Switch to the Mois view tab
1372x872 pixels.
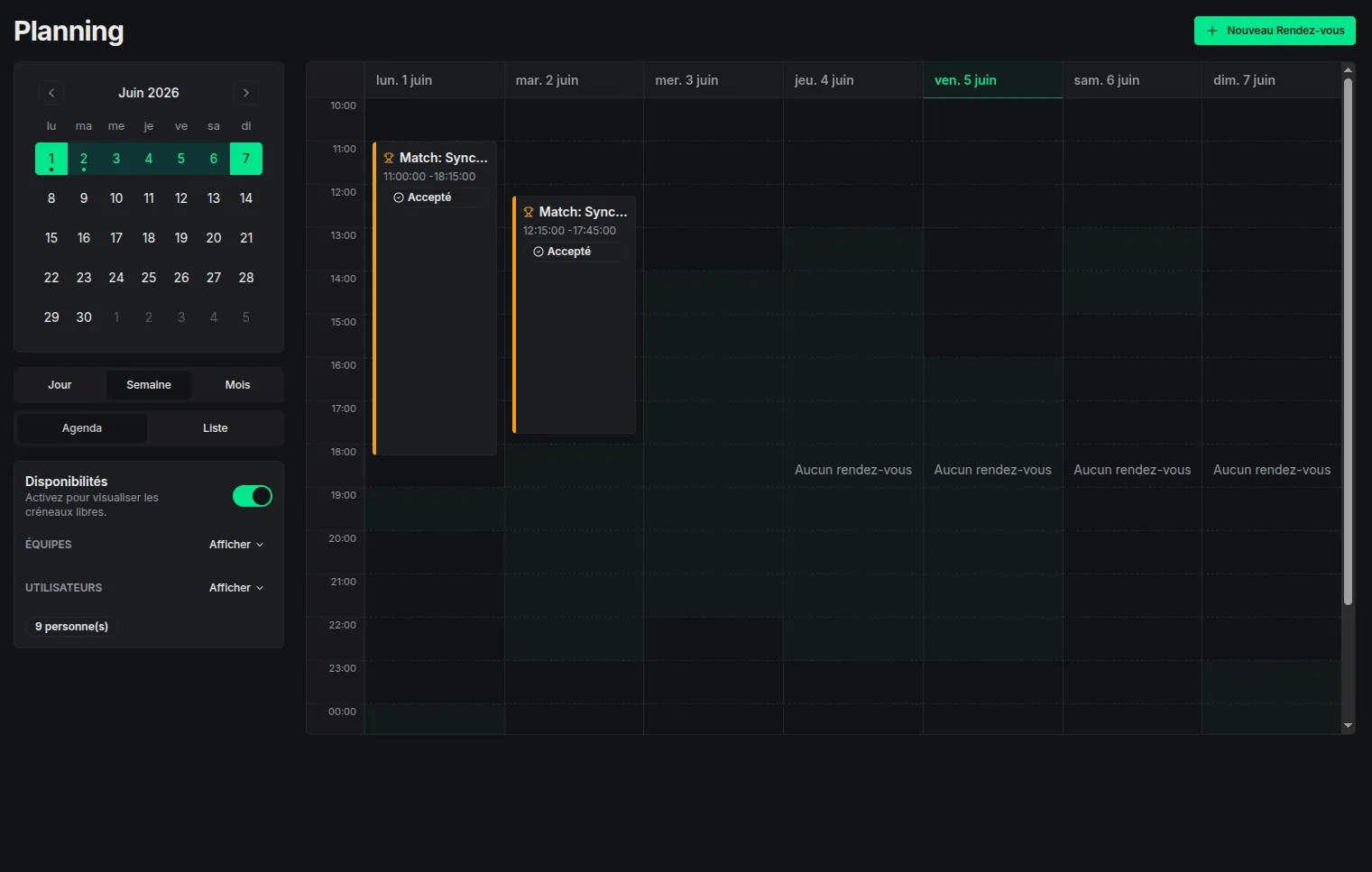pos(238,385)
